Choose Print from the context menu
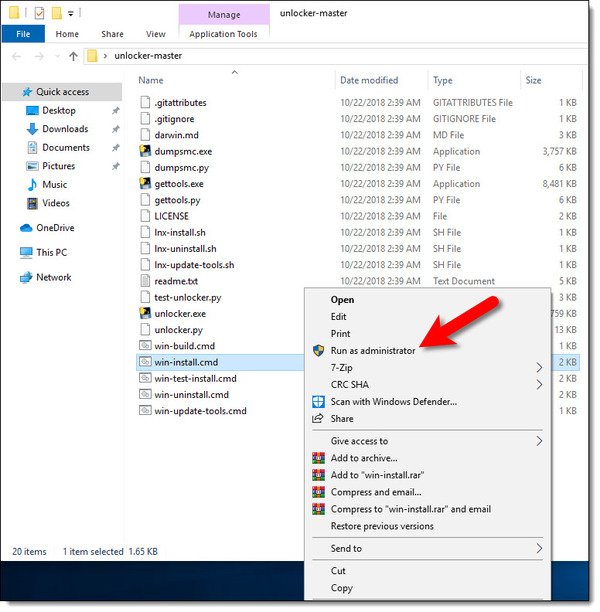Image resolution: width=600 pixels, height=612 pixels. click(427, 333)
